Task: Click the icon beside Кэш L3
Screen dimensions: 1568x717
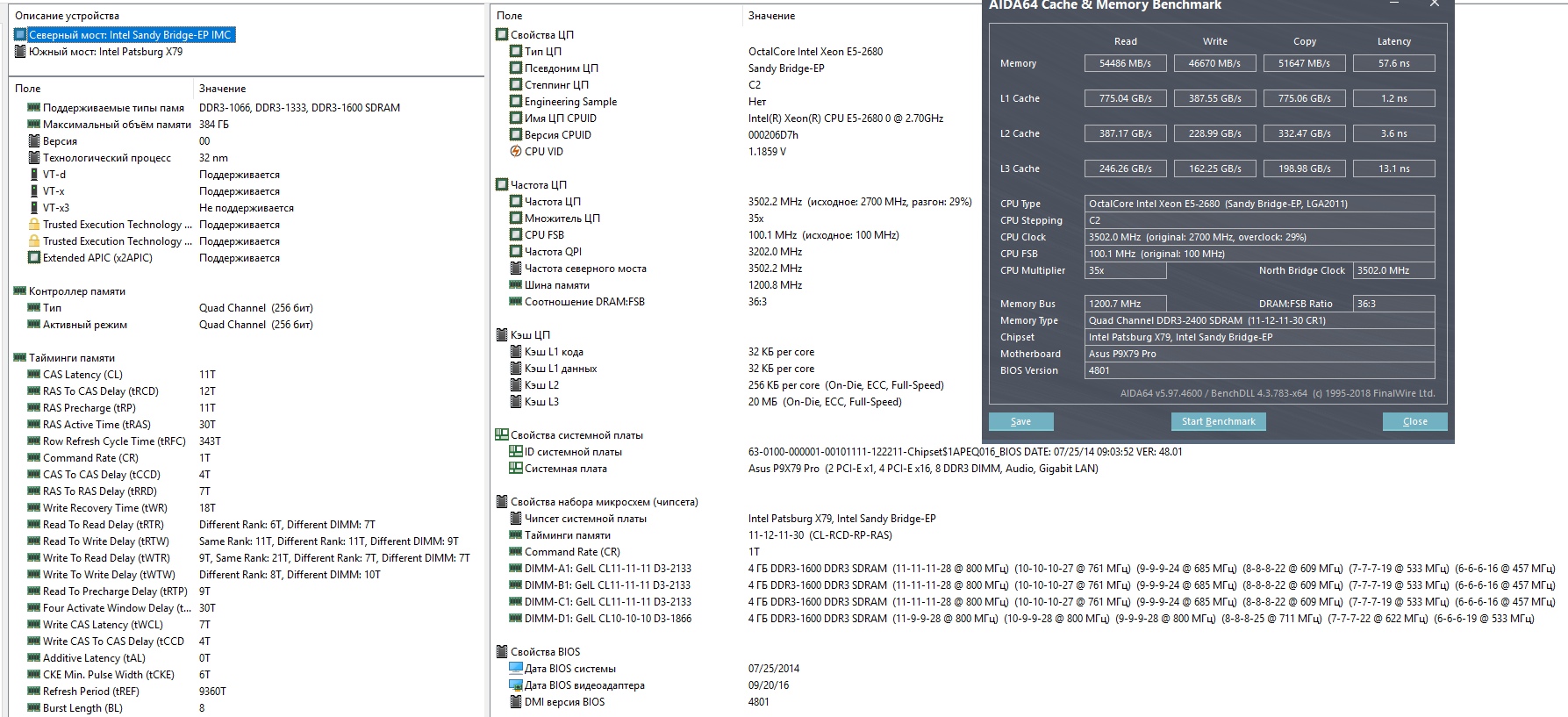Action: [x=516, y=402]
